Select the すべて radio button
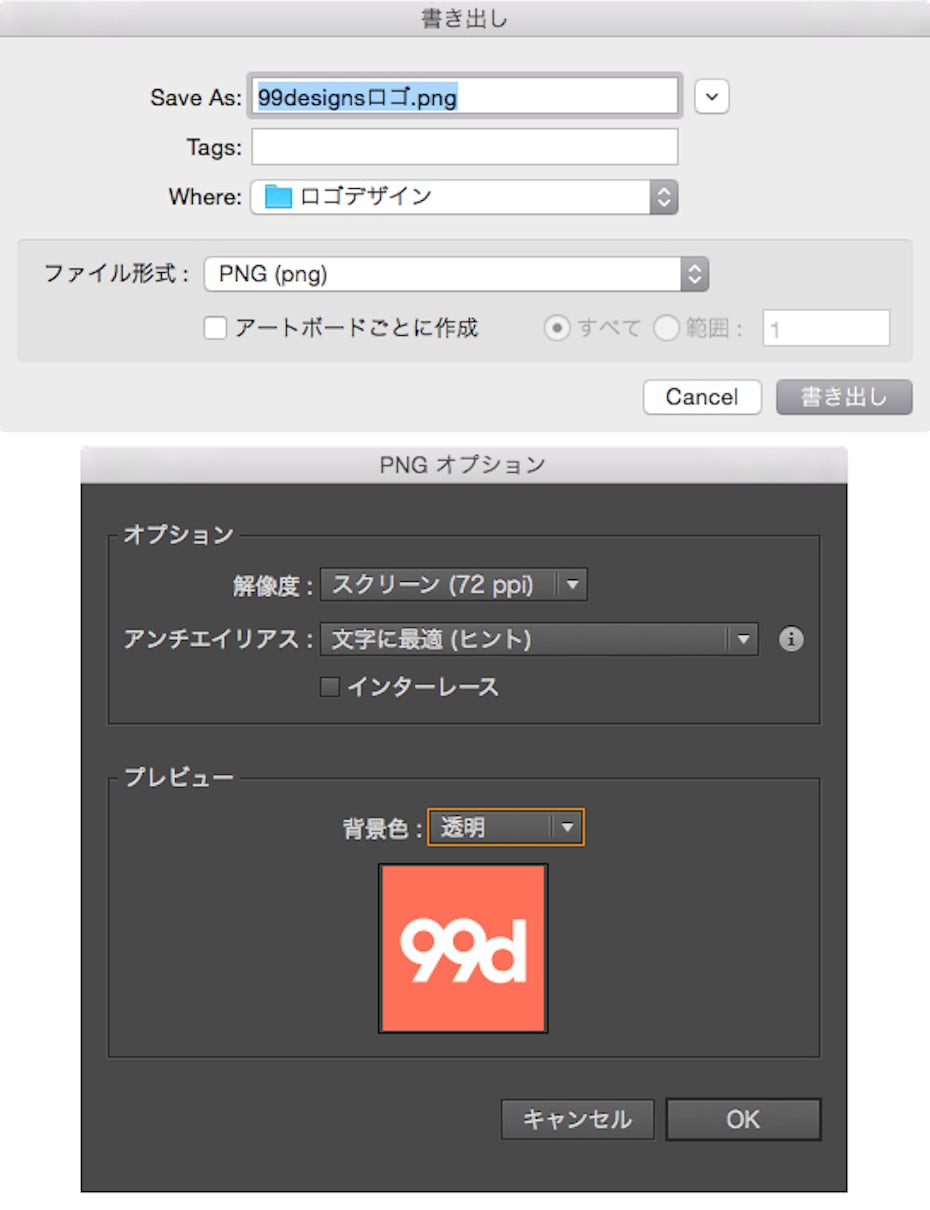The image size is (930, 1210). 557,328
